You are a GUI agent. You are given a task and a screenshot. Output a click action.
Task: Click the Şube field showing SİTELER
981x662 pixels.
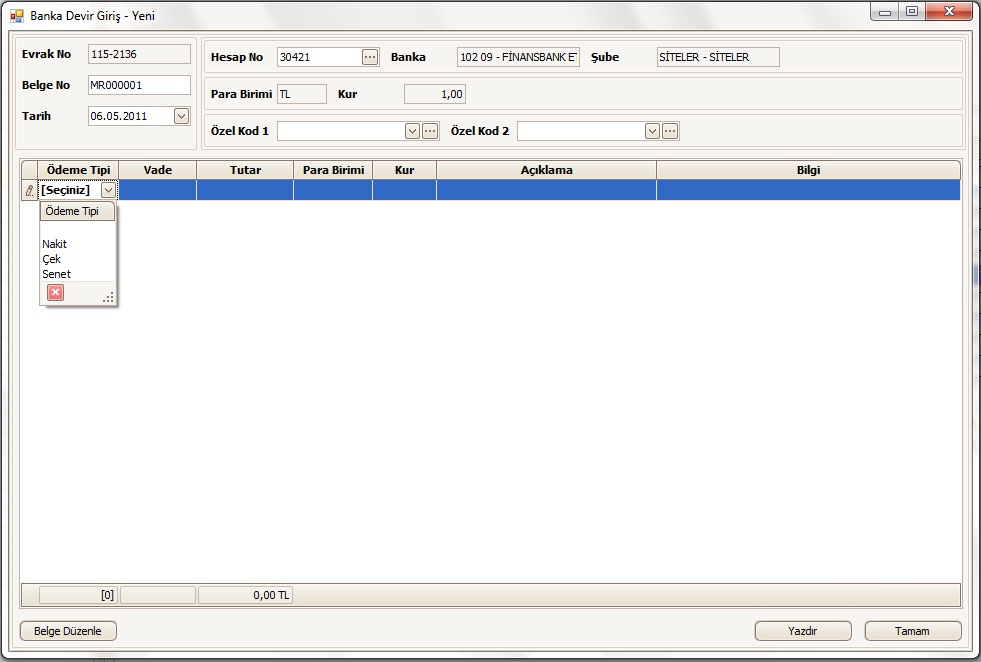(718, 57)
